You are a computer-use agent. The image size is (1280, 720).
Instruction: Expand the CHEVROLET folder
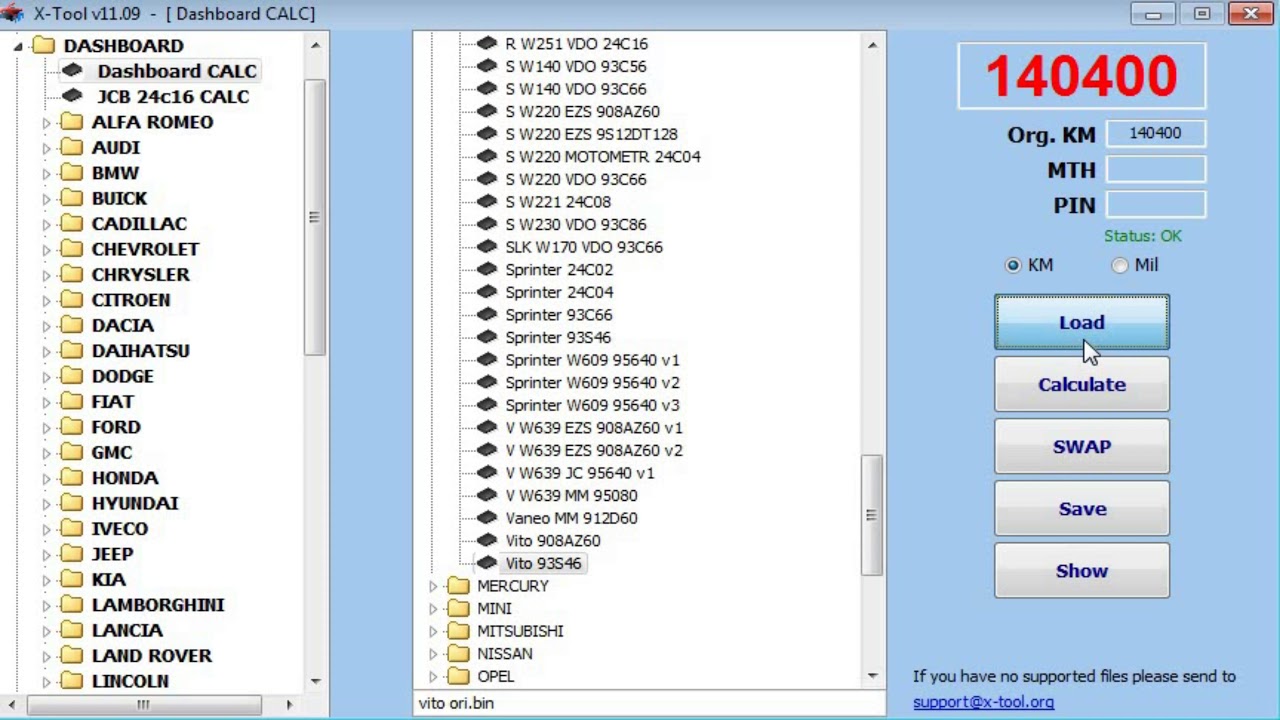[46, 249]
